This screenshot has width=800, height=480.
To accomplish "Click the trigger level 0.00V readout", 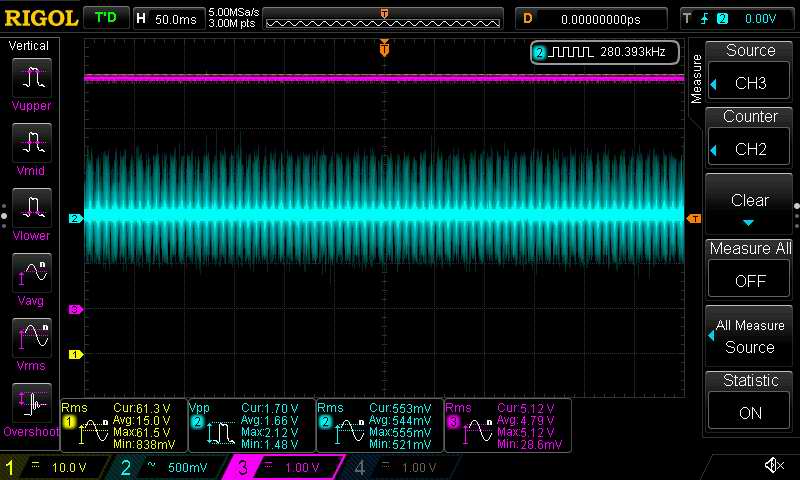I will point(760,19).
